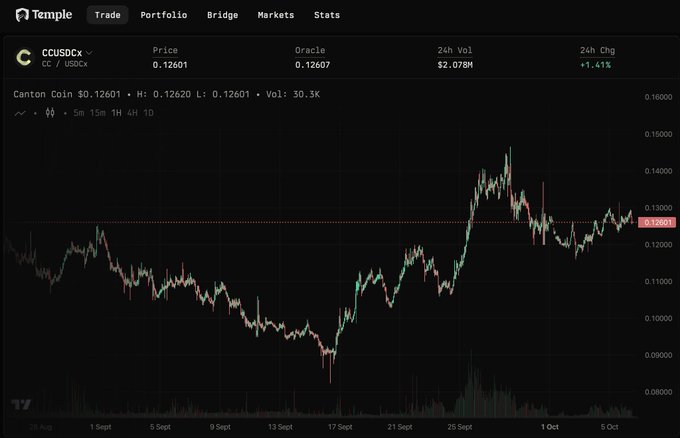This screenshot has width=680, height=438.
Task: Click the 17 Sept date on time axis
Action: click(340, 427)
